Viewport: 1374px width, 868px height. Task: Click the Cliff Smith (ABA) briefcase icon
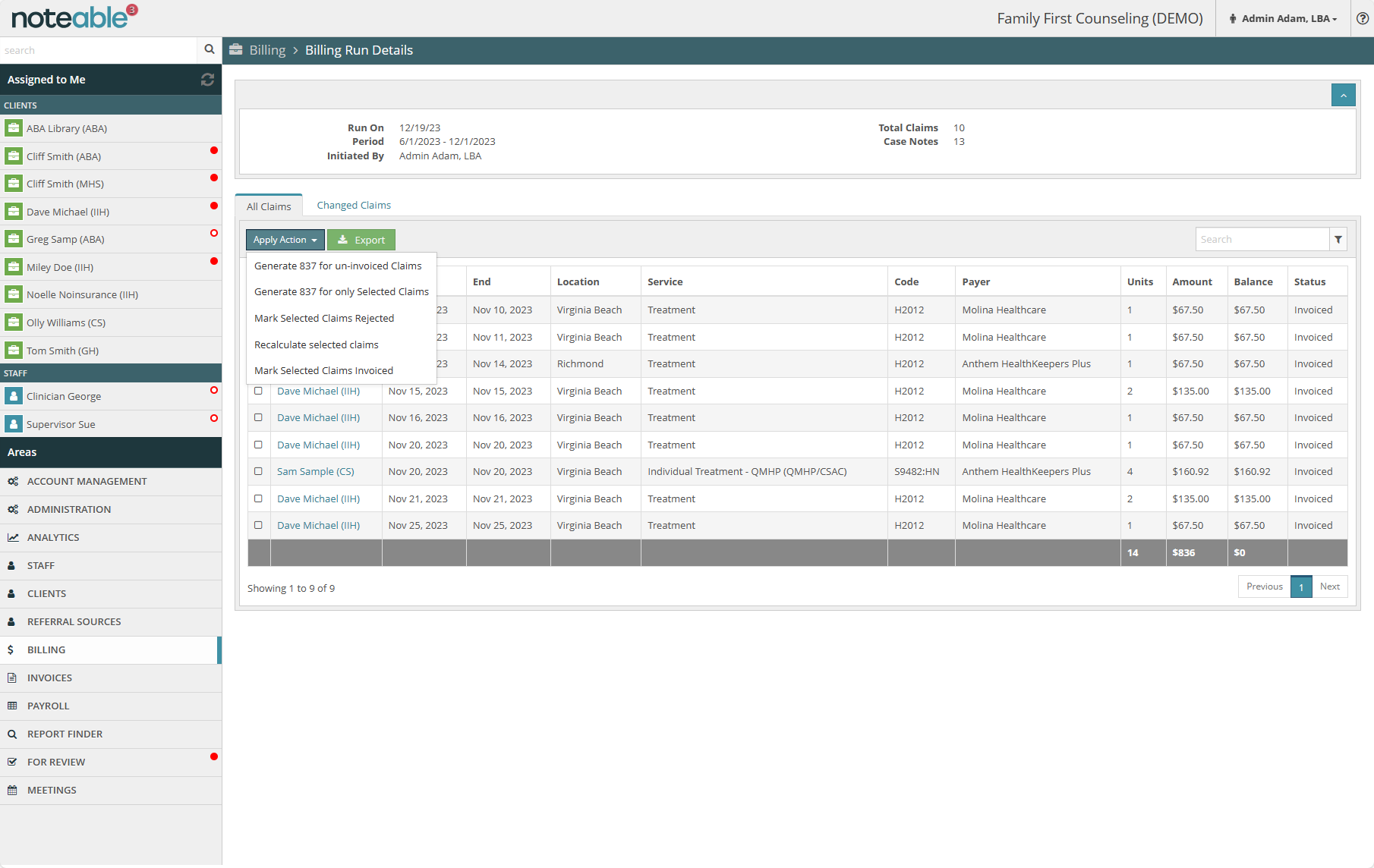click(14, 156)
